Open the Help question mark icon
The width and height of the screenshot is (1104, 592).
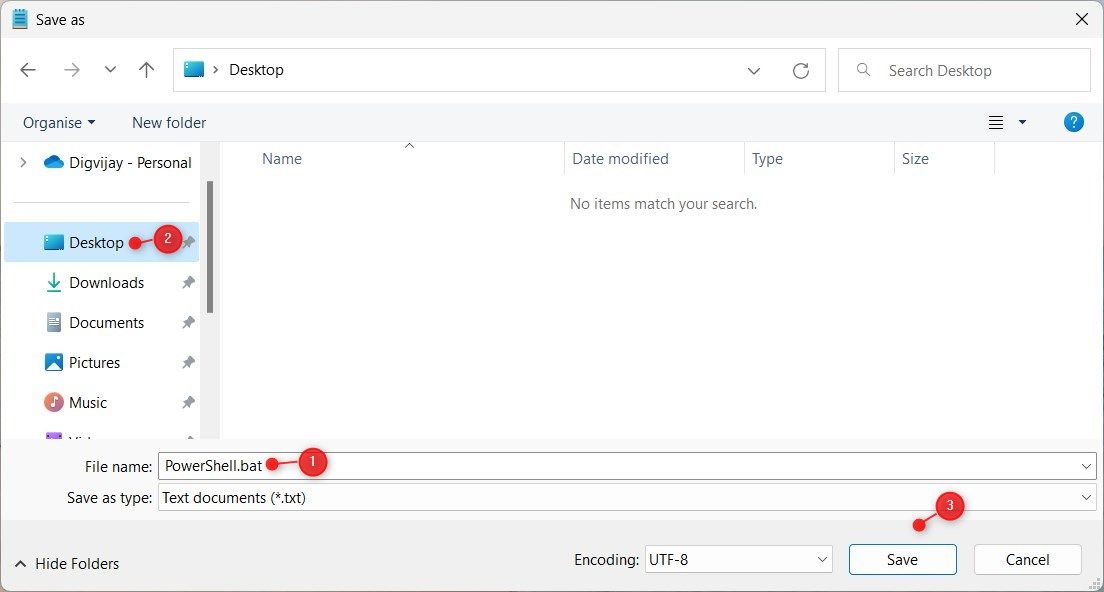(x=1073, y=122)
